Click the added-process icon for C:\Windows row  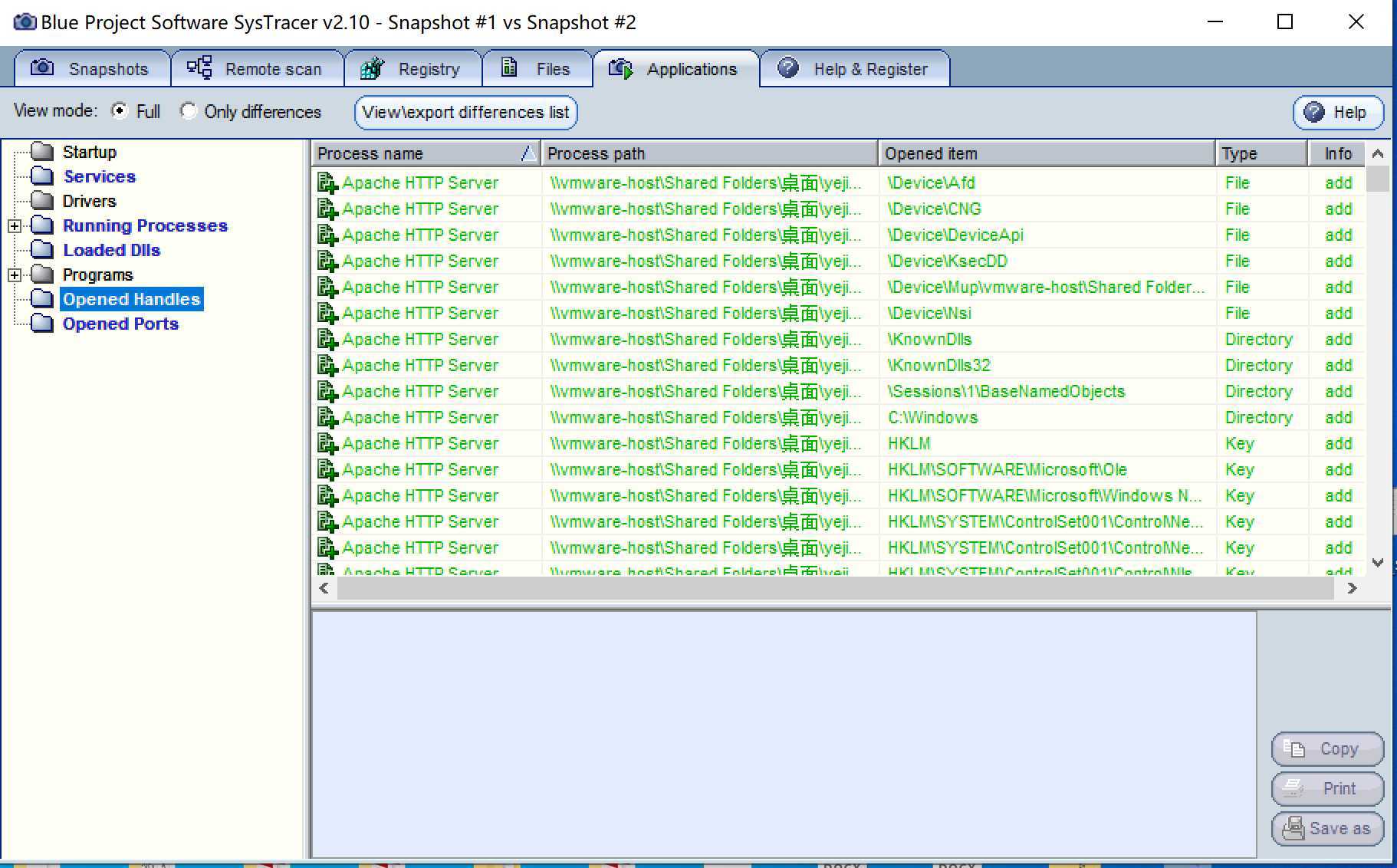click(x=327, y=418)
